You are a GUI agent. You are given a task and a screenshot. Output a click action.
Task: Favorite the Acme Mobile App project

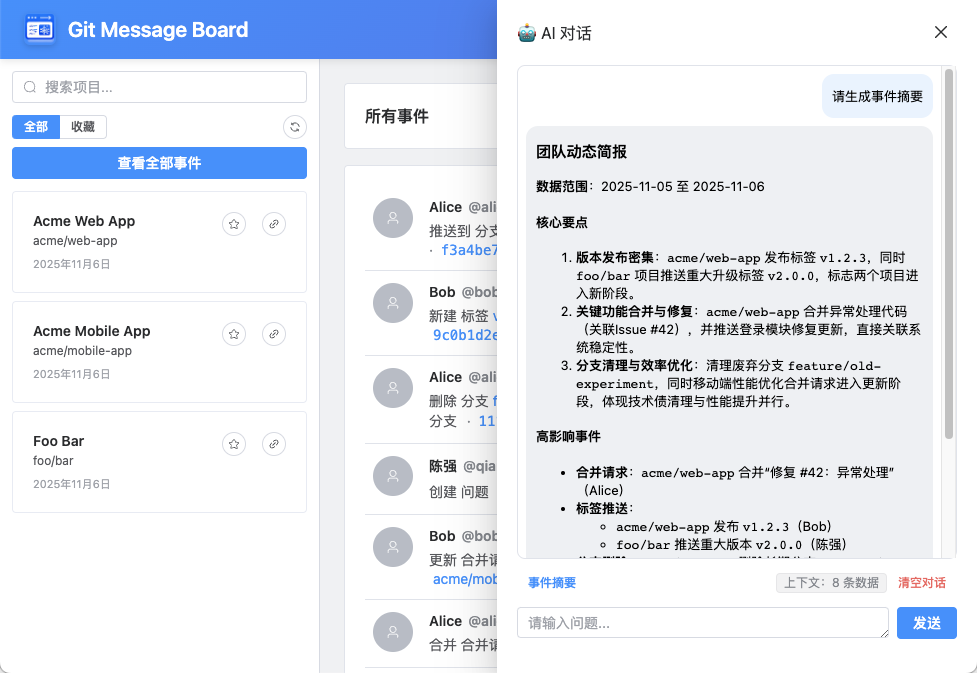point(234,335)
